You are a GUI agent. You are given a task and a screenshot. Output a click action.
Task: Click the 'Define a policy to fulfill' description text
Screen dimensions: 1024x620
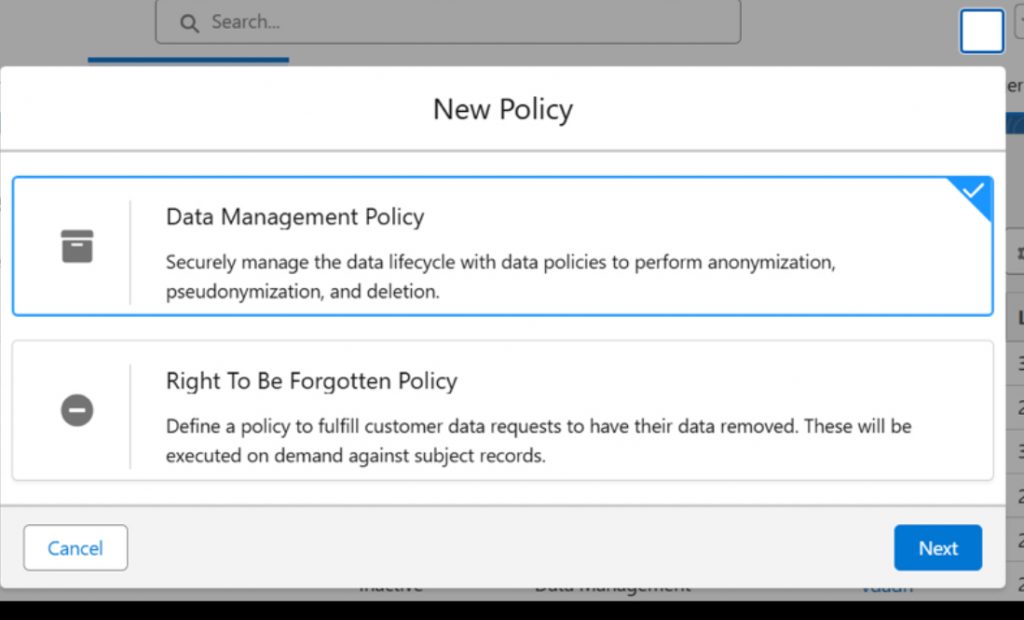point(538,441)
